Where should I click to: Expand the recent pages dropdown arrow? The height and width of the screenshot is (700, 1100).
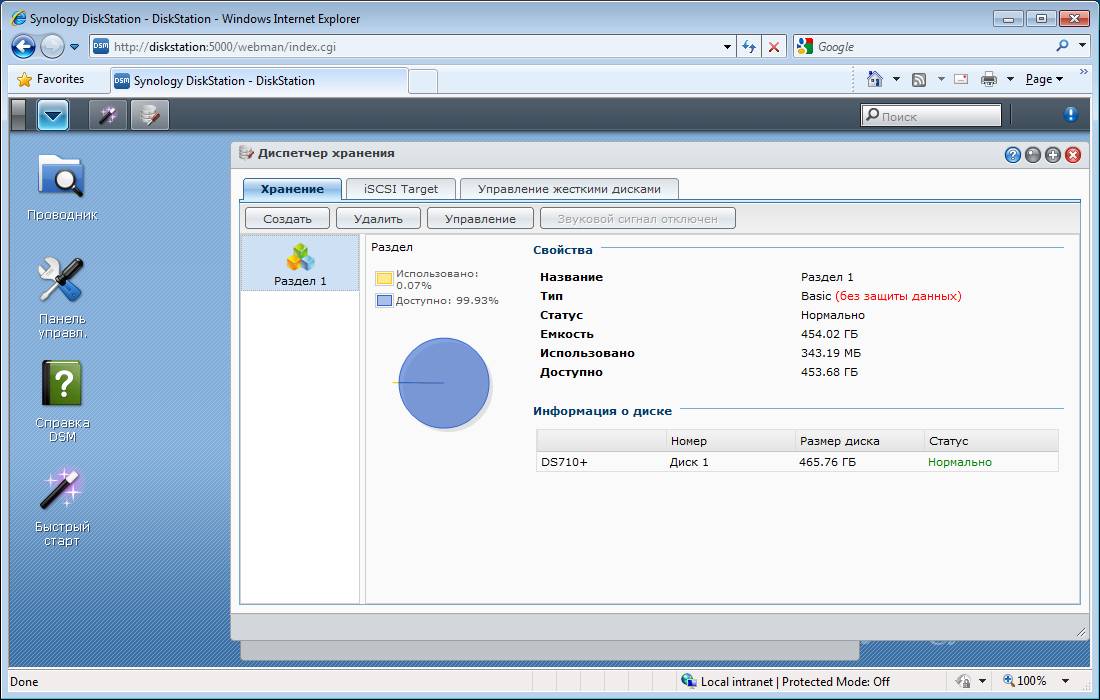(74, 47)
